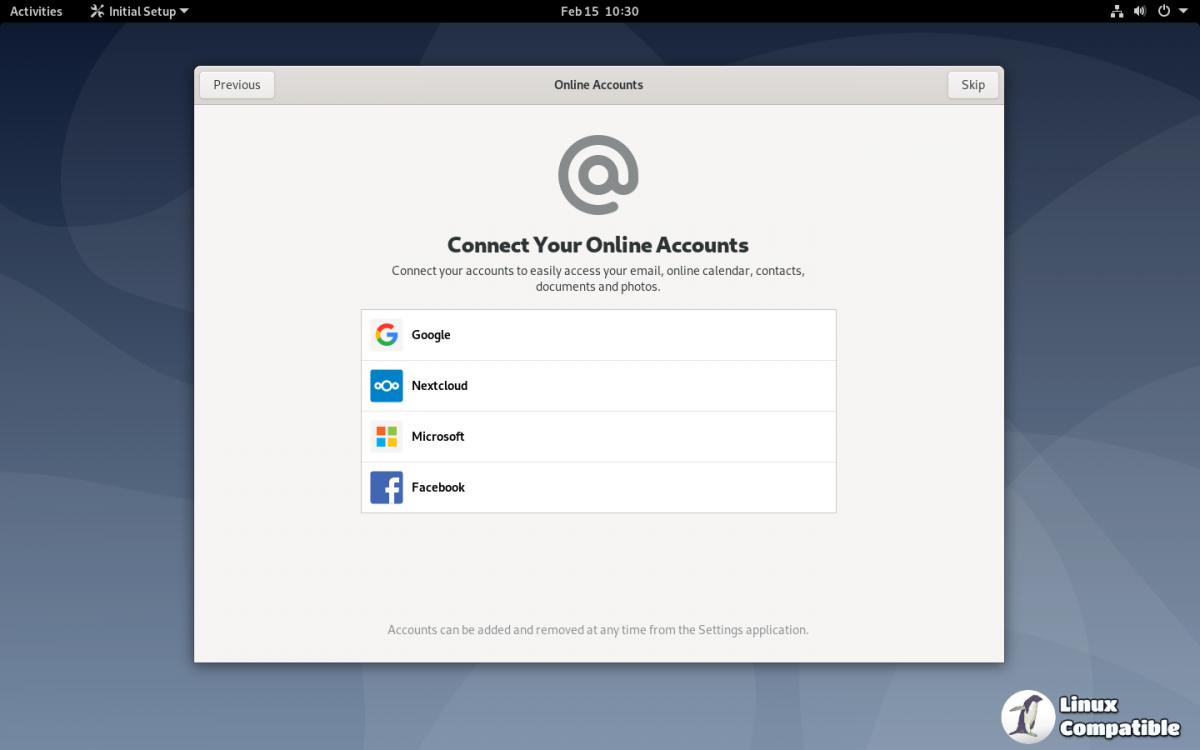Open the Initial Setup application menu
The height and width of the screenshot is (750, 1200).
(139, 11)
